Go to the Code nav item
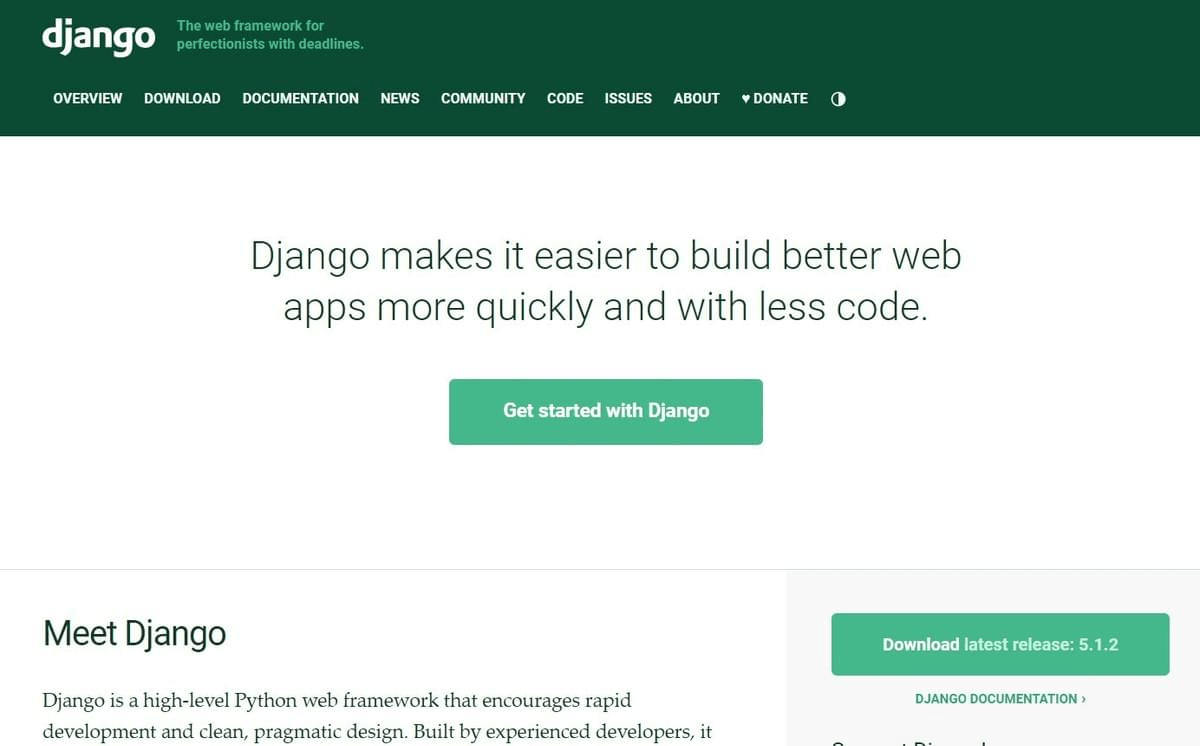 pos(565,98)
